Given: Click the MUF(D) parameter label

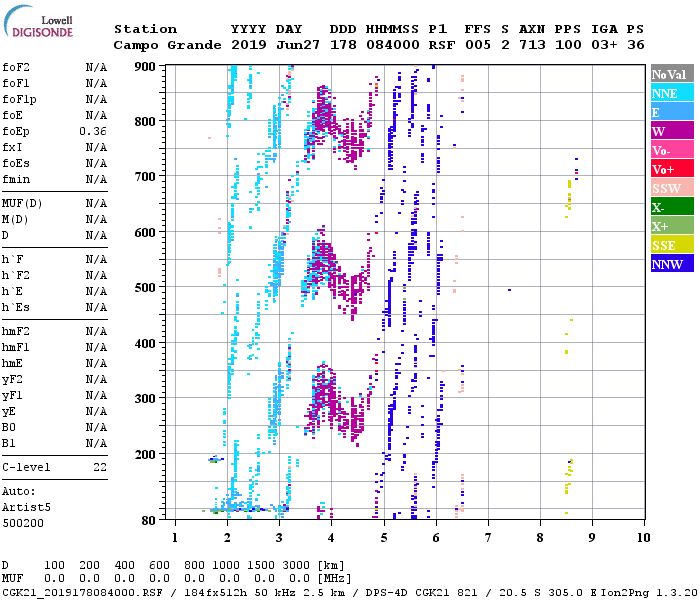Looking at the screenshot, I should click(22, 204).
